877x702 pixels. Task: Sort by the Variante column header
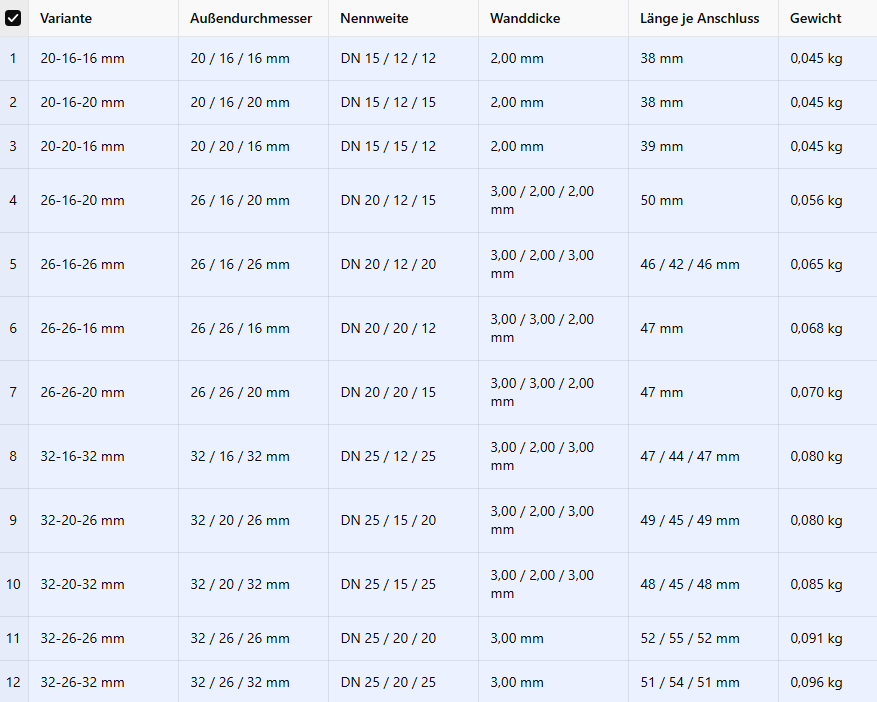click(103, 18)
